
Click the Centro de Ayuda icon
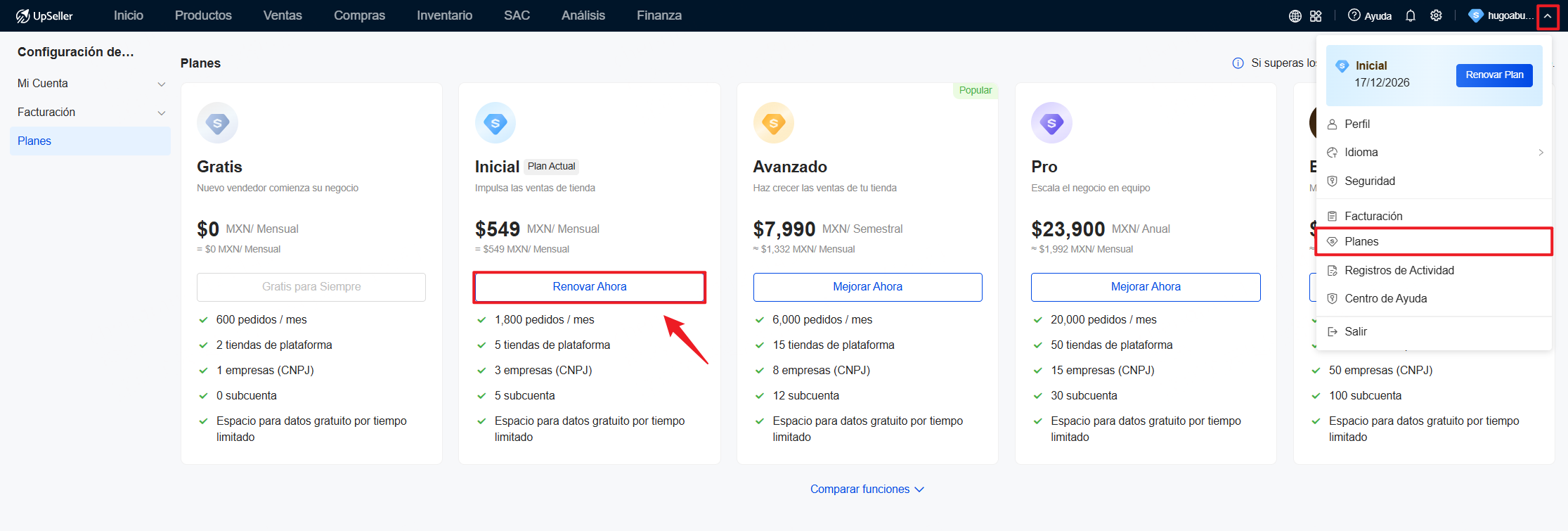(1332, 299)
